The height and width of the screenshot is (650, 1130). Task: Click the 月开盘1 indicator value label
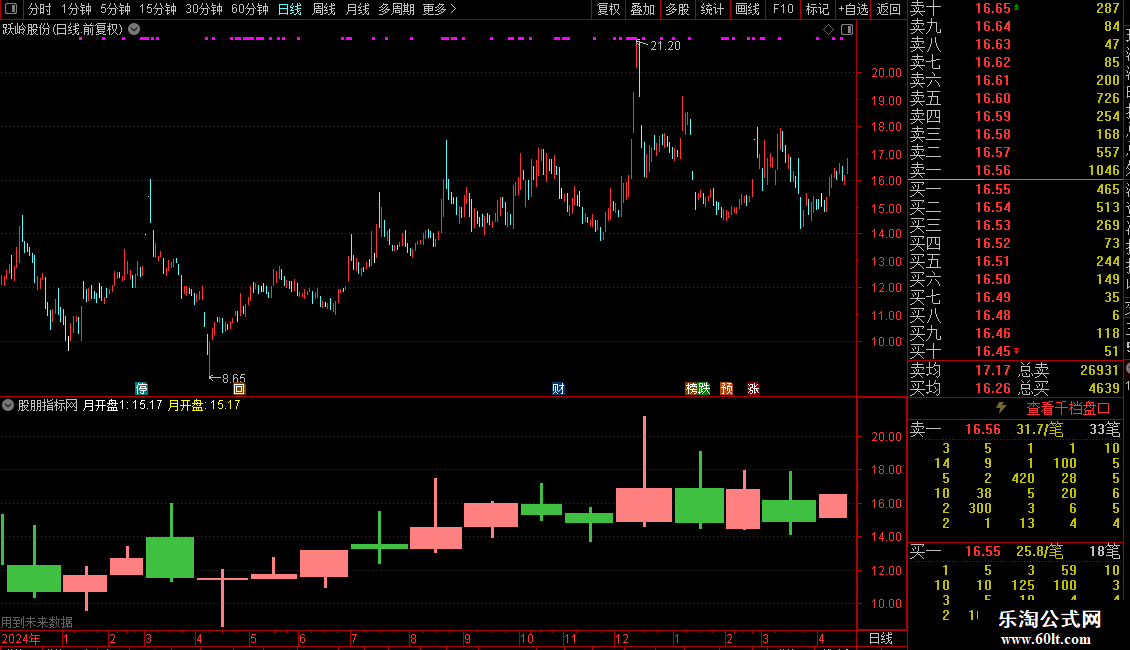coord(122,405)
